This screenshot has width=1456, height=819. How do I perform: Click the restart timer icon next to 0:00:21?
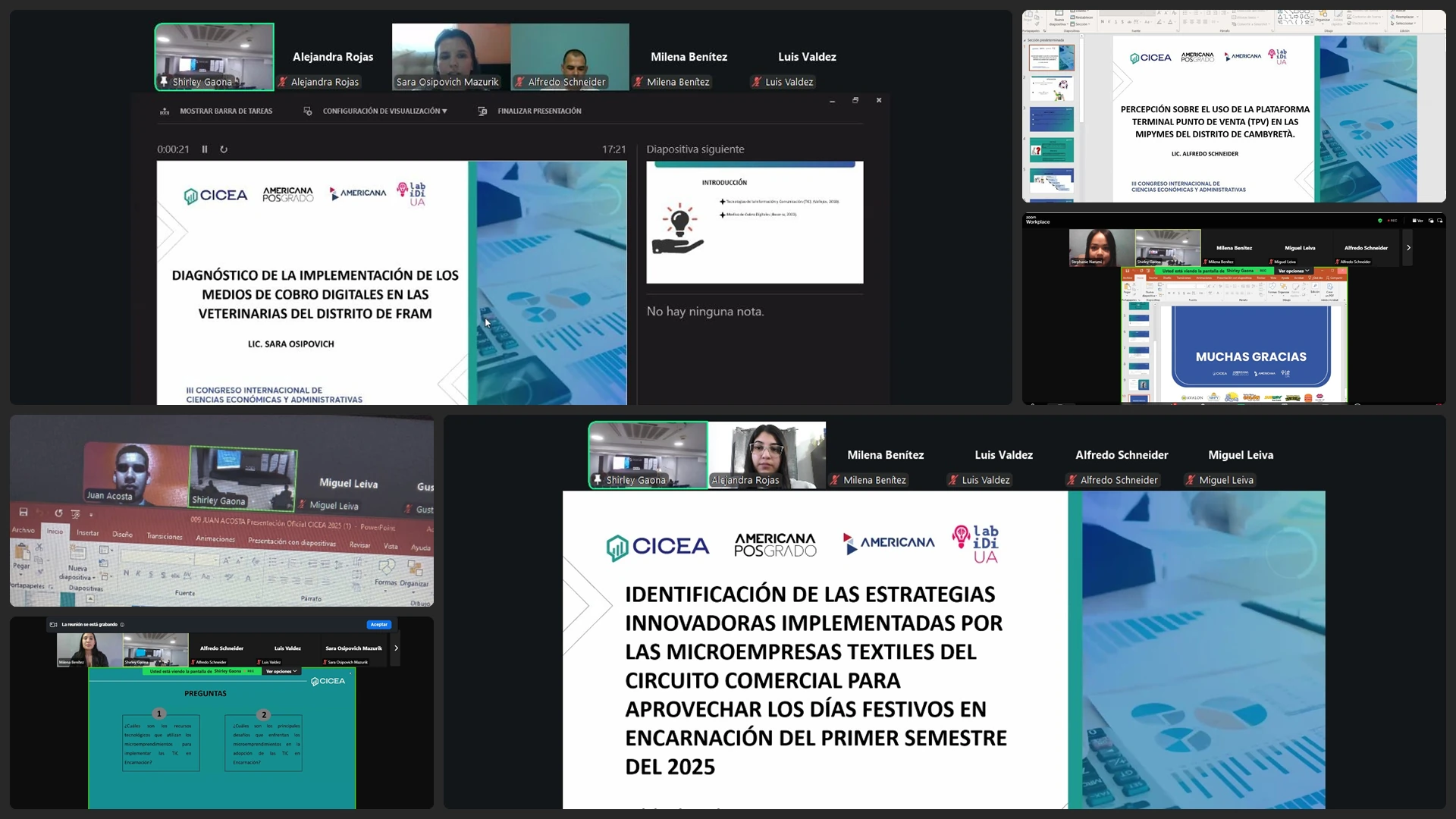tap(224, 148)
